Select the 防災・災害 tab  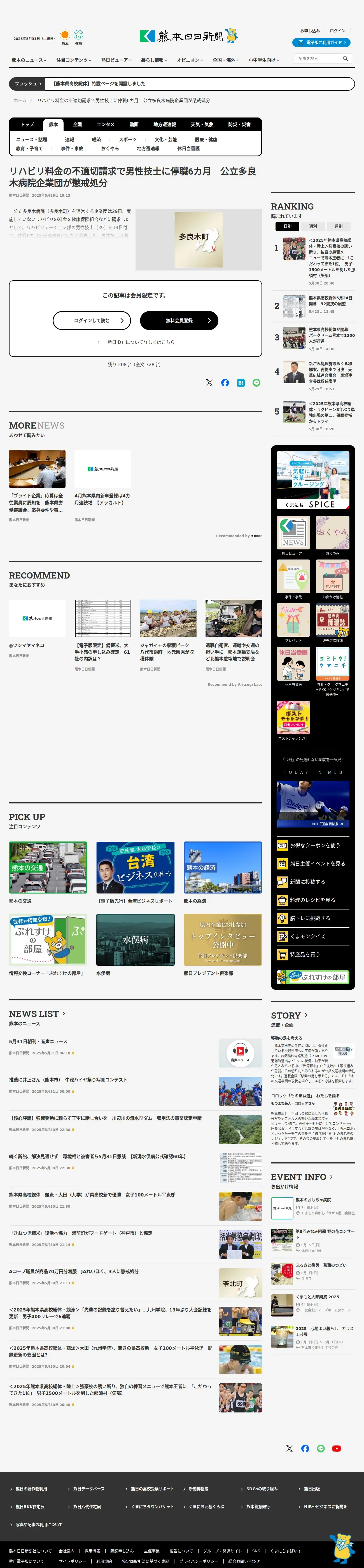point(240,124)
